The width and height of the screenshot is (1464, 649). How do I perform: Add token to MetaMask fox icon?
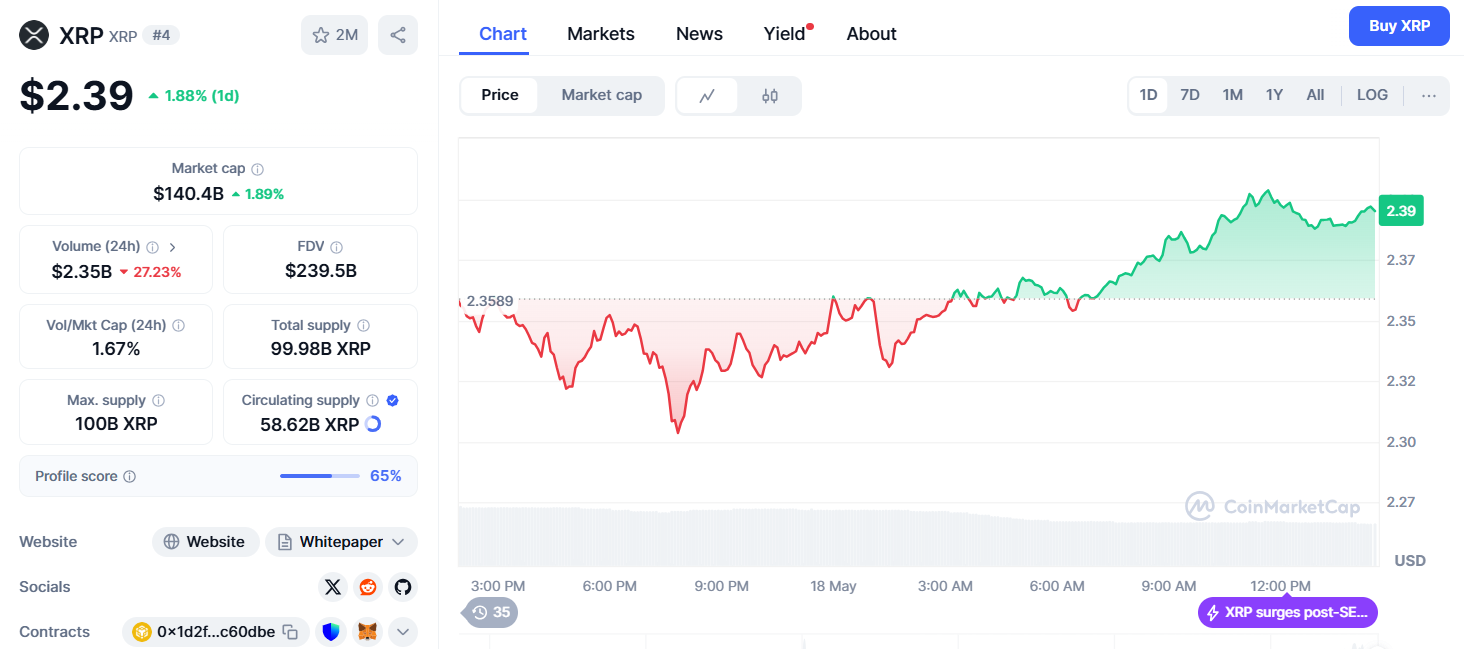click(x=368, y=632)
